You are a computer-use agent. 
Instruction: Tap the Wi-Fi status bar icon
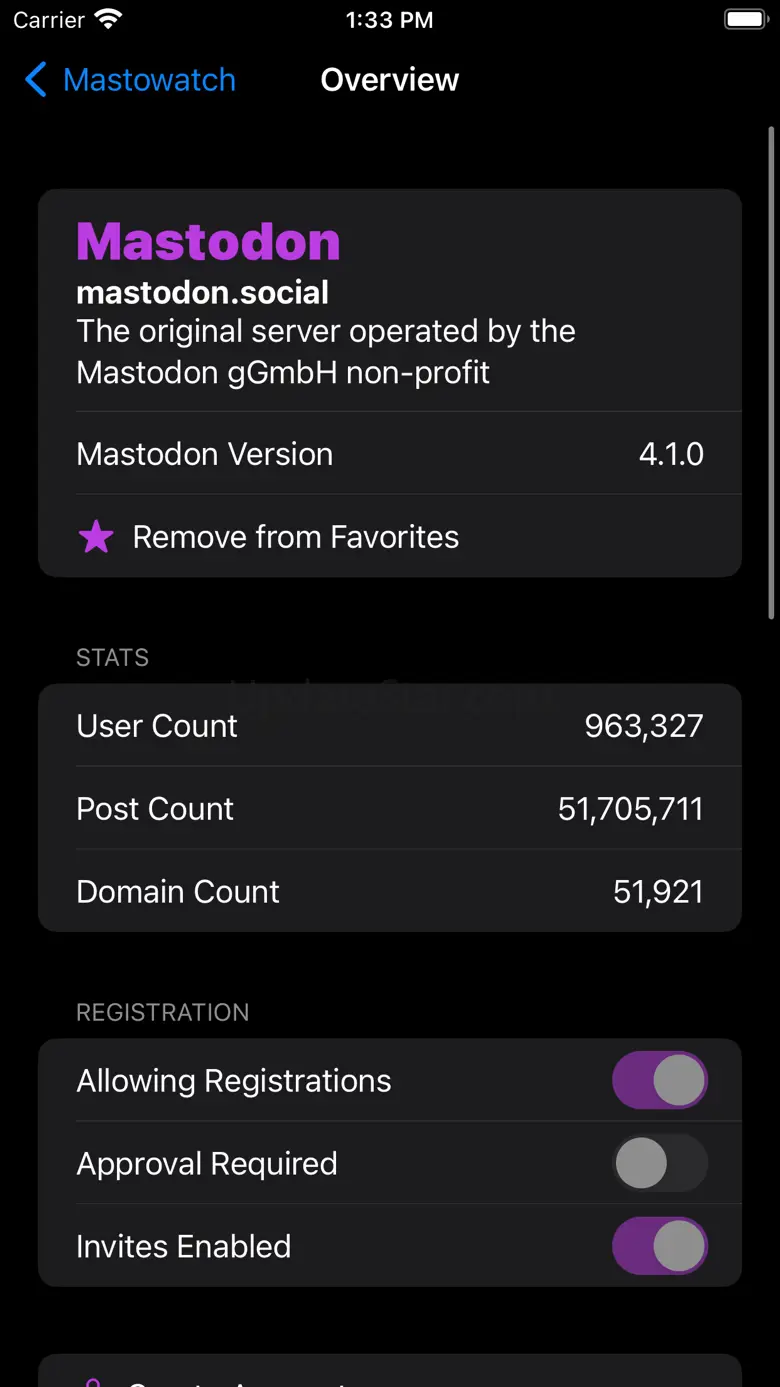pos(107,20)
